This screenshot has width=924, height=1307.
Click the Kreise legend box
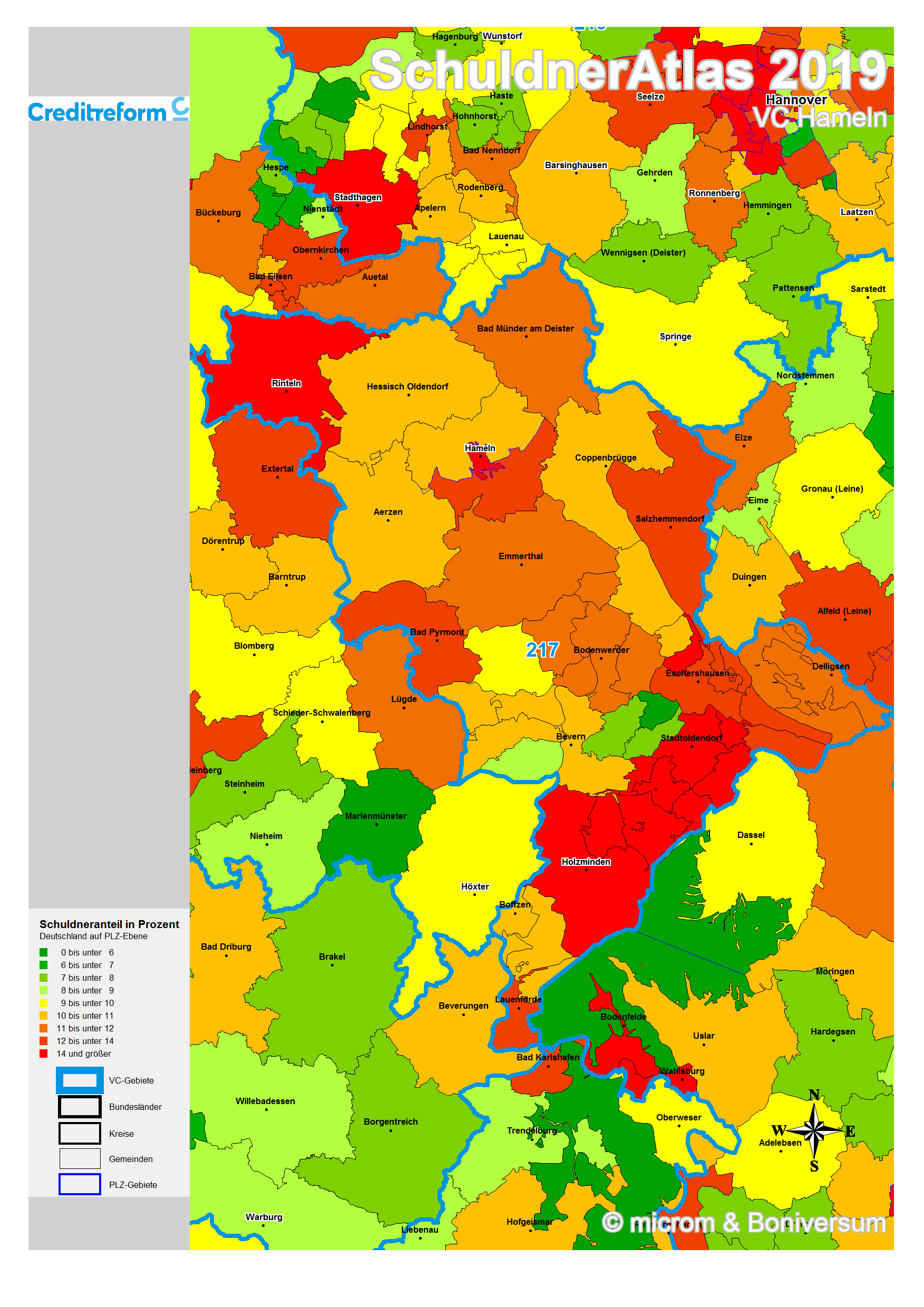point(80,1133)
